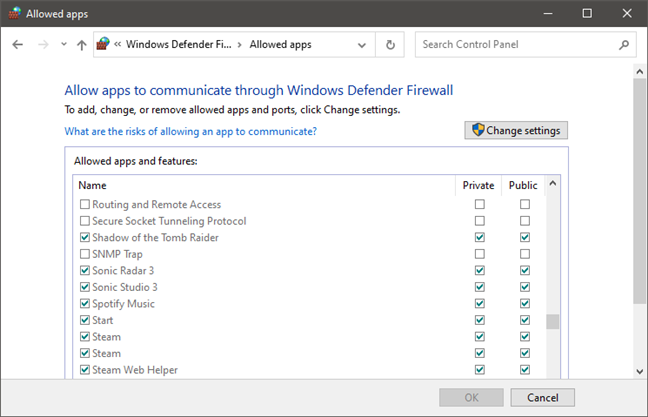The height and width of the screenshot is (417, 648).
Task: Click the Private column header
Action: click(478, 185)
